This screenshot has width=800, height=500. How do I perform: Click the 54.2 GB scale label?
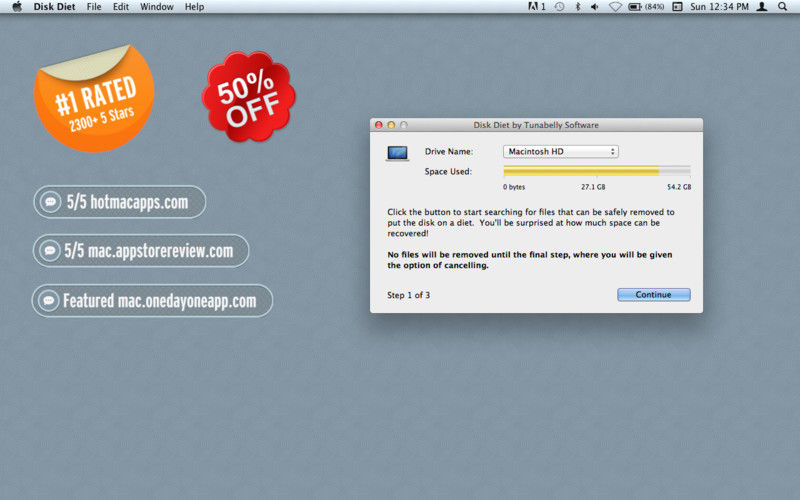(x=679, y=187)
